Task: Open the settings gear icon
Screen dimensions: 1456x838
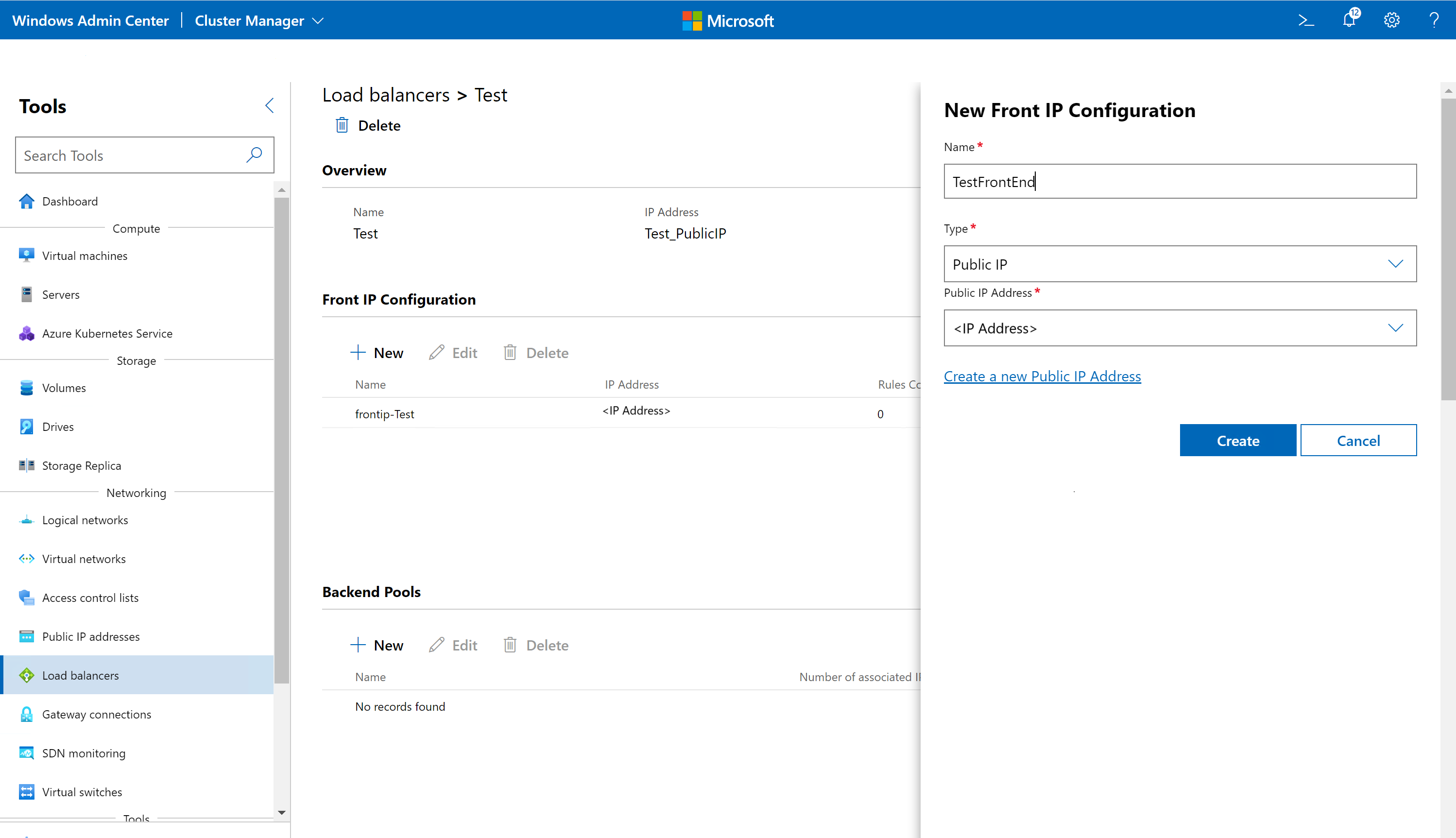Action: pyautogui.click(x=1391, y=21)
